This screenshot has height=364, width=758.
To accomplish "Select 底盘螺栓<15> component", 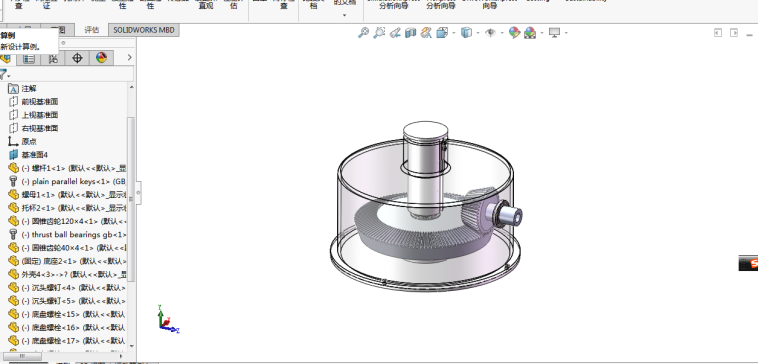I will tap(73, 314).
